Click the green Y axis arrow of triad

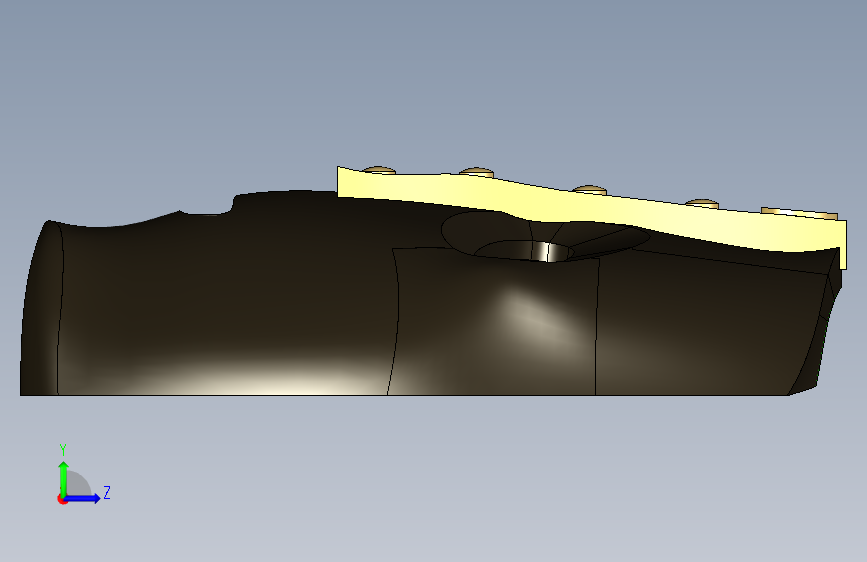pos(64,477)
